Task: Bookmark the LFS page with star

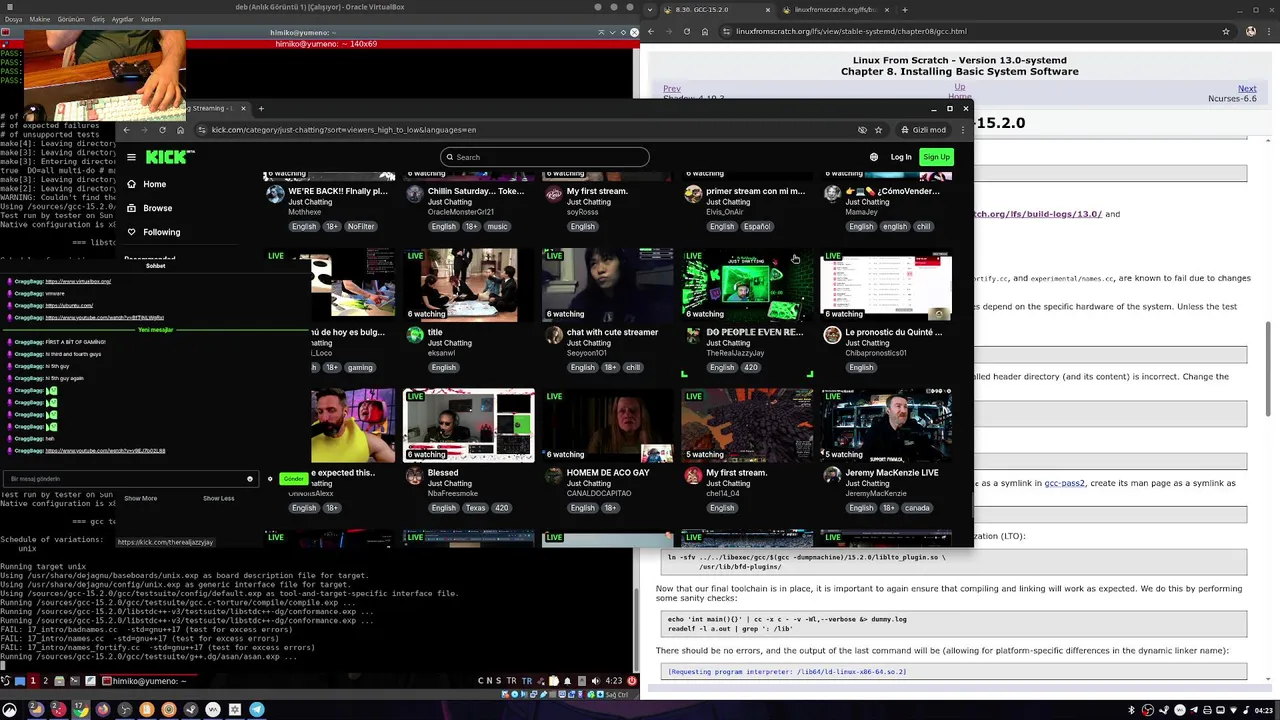Action: point(1226,31)
